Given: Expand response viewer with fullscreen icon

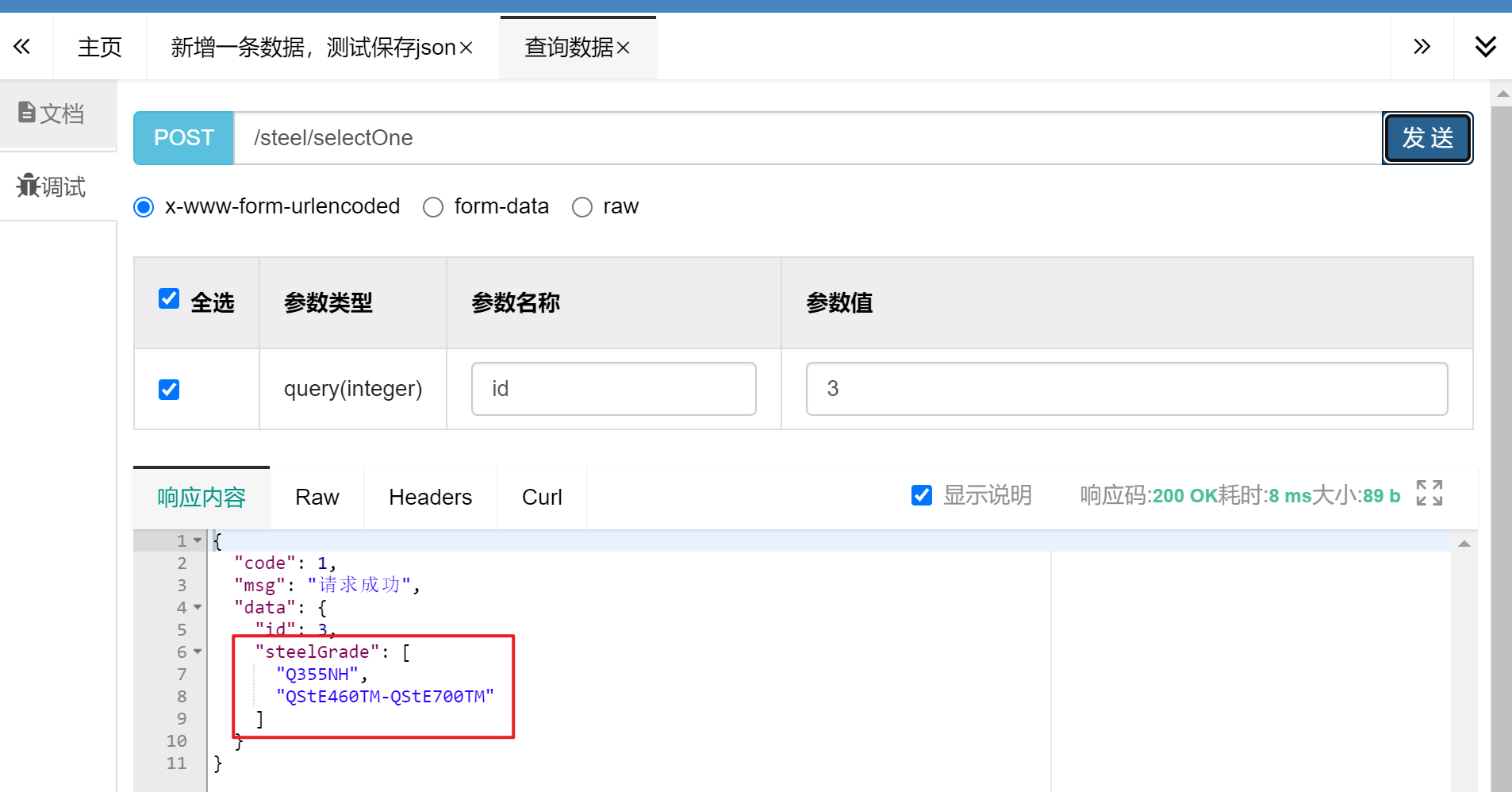Looking at the screenshot, I should pos(1429,493).
